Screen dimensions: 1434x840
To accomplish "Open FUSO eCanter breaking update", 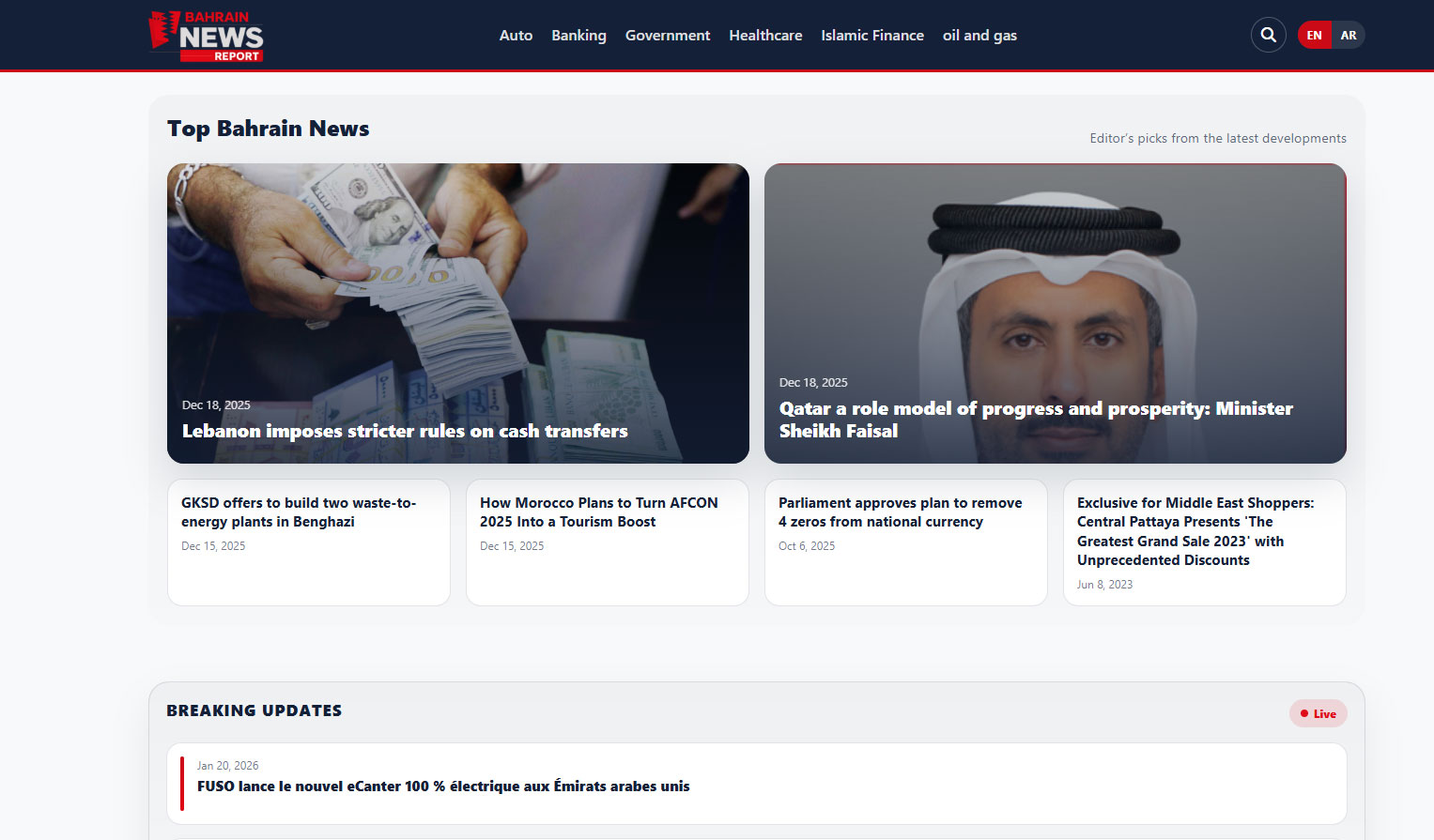I will [x=443, y=787].
